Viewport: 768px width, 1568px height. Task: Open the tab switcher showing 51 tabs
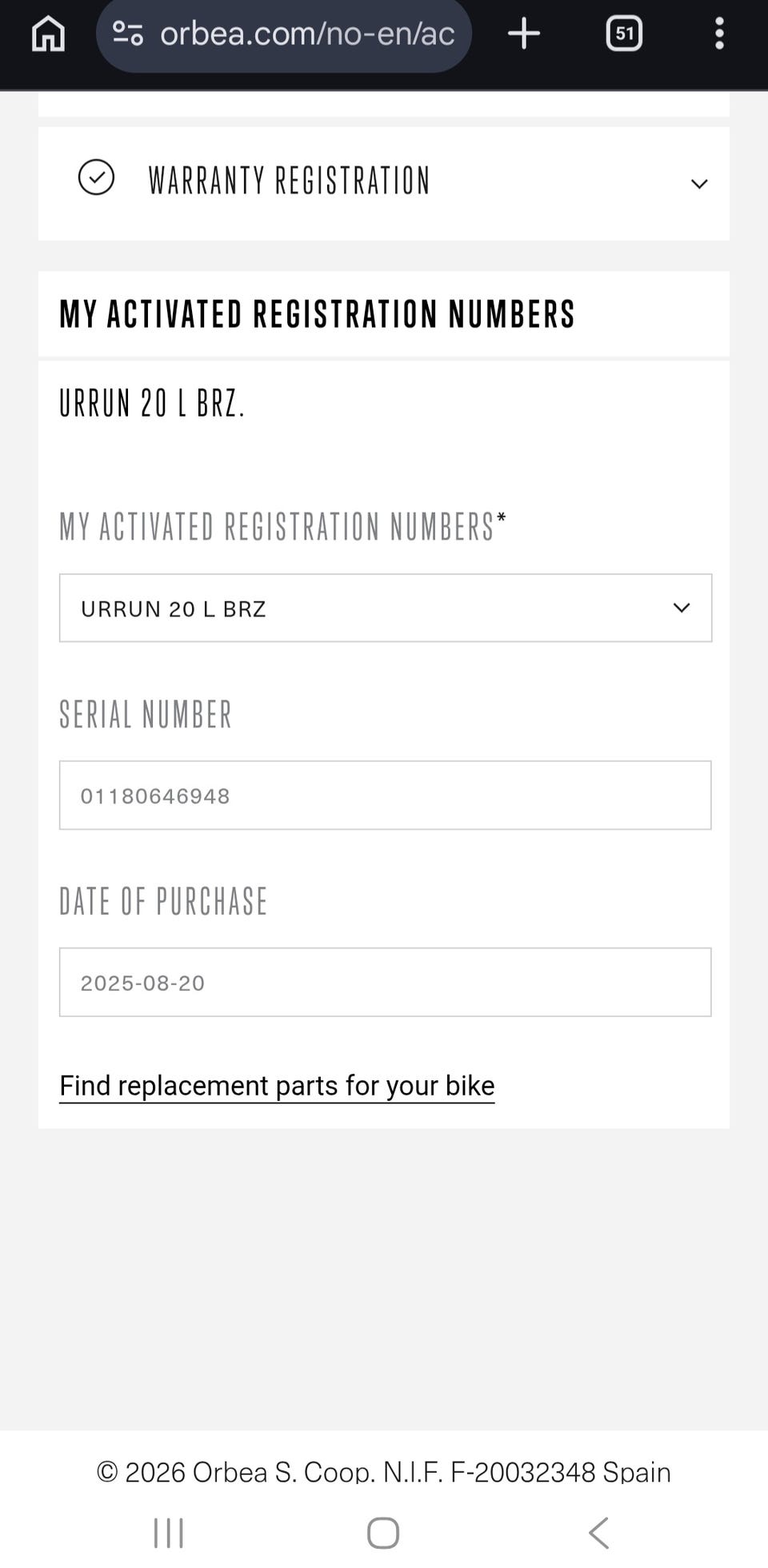tap(624, 34)
